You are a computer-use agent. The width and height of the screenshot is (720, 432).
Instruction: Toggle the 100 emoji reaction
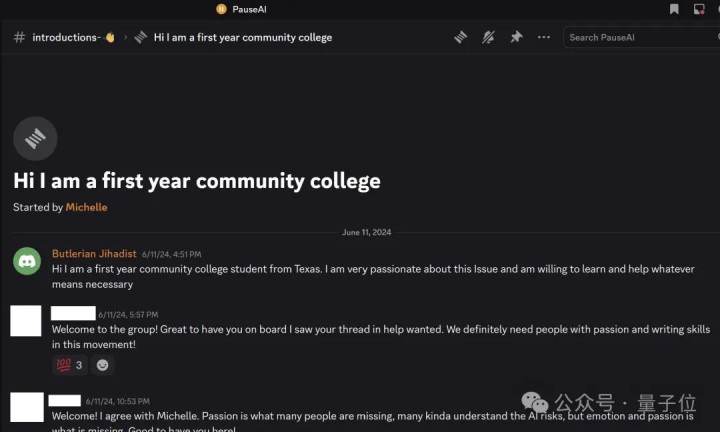pyautogui.click(x=69, y=365)
